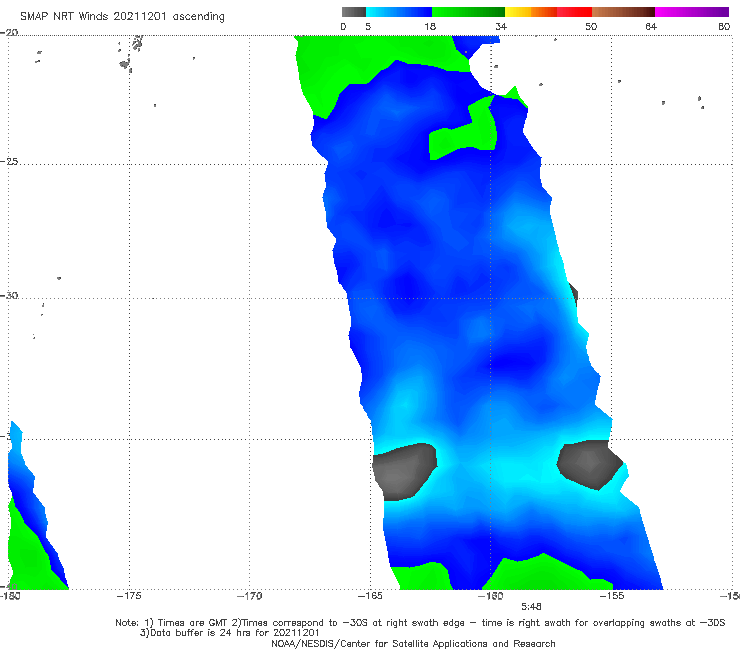Click the left gray low-wind patch near -35
The width and height of the screenshot is (740, 650).
click(x=404, y=472)
